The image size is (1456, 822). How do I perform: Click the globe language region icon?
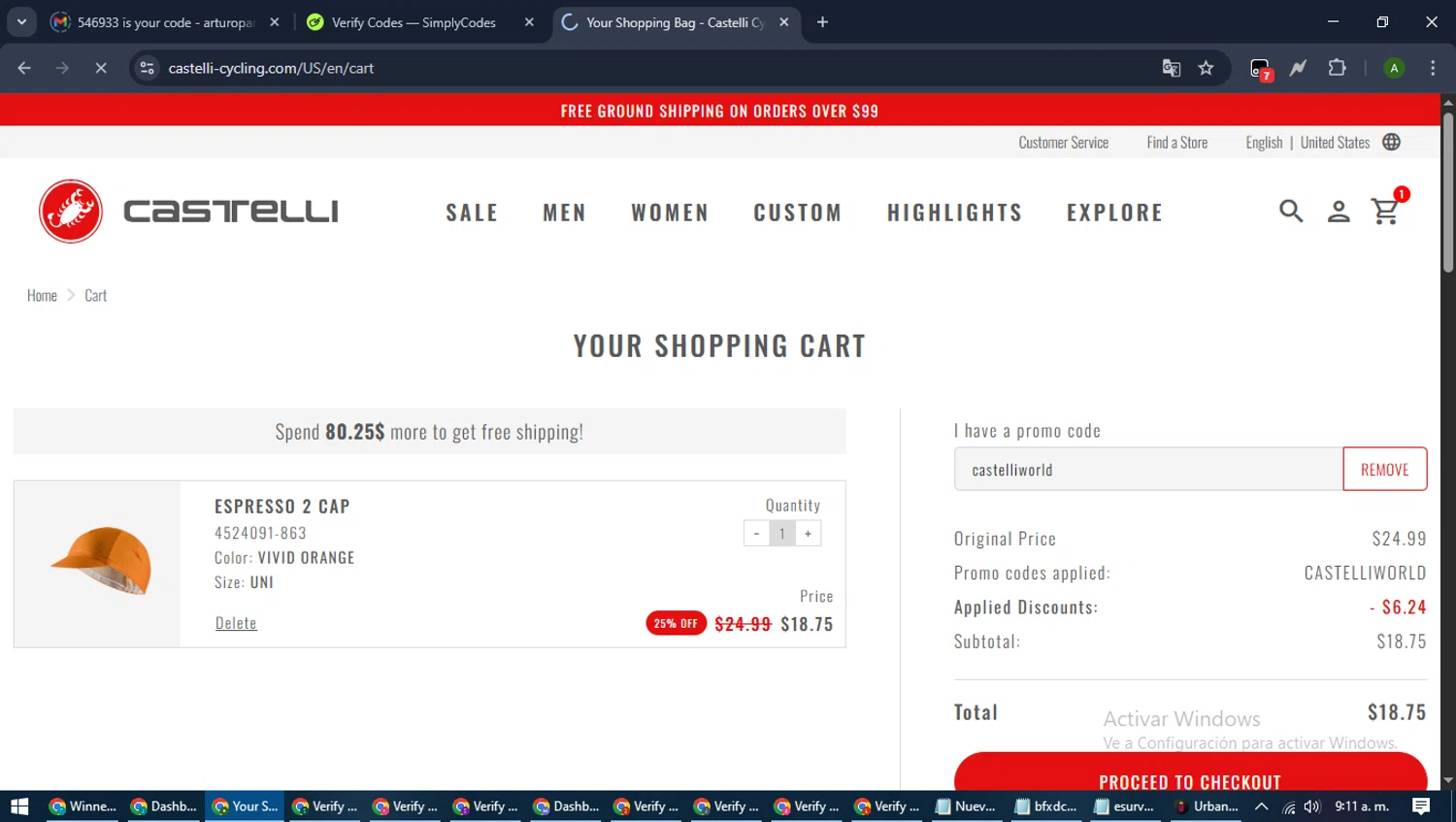coord(1391,142)
